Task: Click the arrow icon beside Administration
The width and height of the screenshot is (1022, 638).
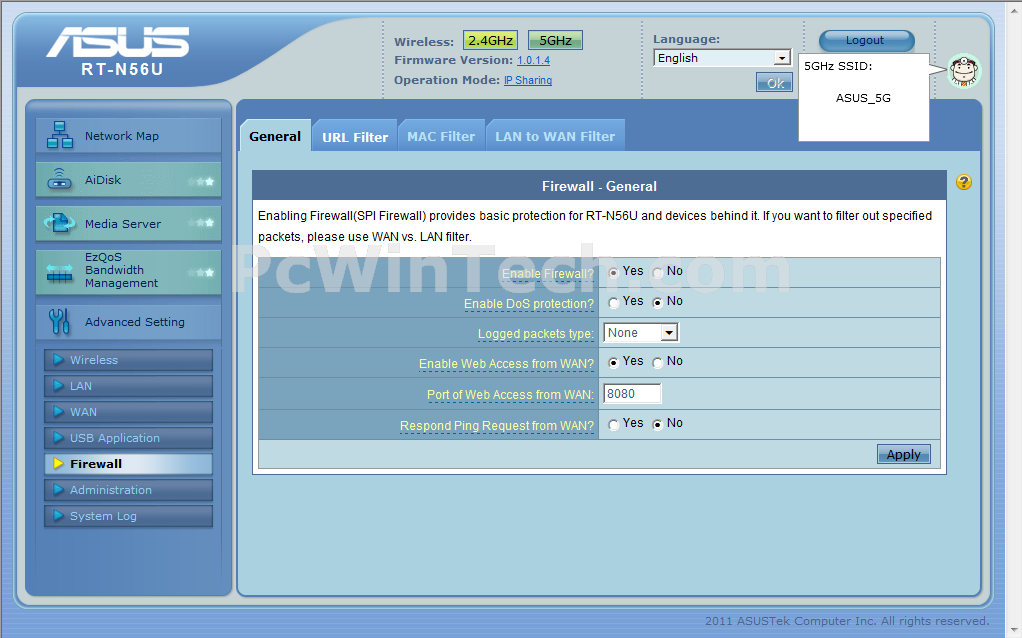Action: click(x=58, y=490)
